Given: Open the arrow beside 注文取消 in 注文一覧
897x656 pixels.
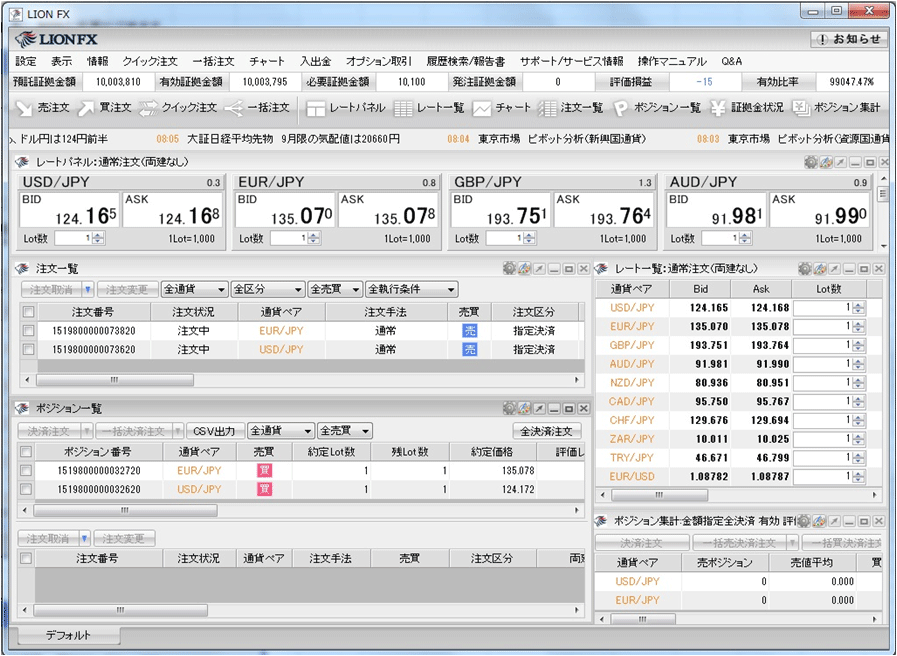Looking at the screenshot, I should click(88, 289).
